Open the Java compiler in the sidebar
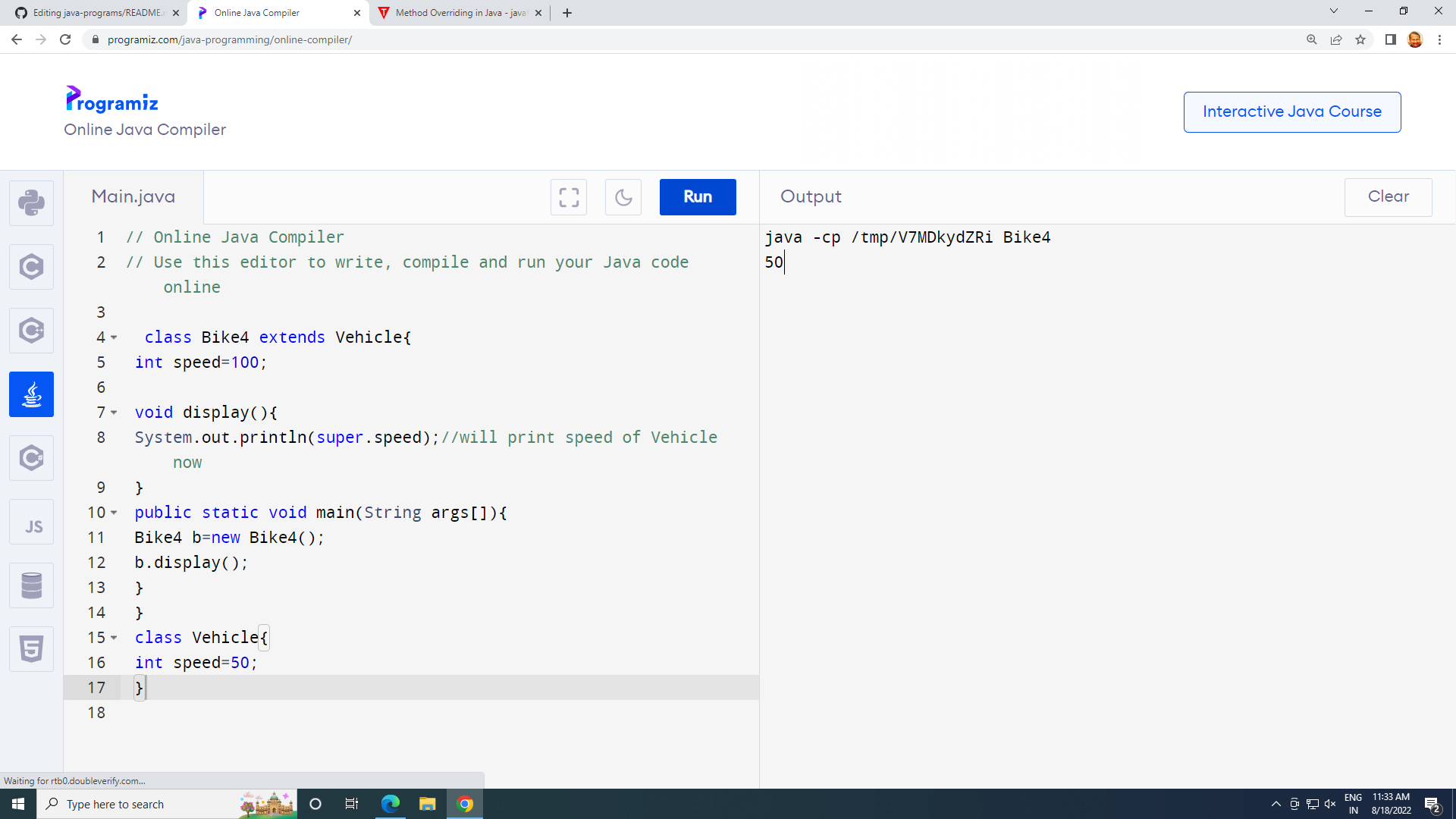The width and height of the screenshot is (1456, 819). click(31, 394)
